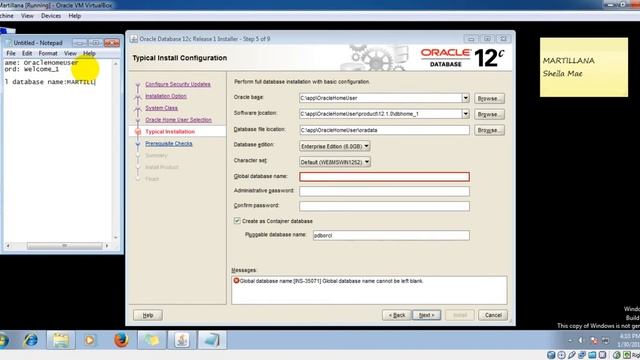This screenshot has height=360, width=640.
Task: Click the Pluggable database name field
Action: coord(391,235)
